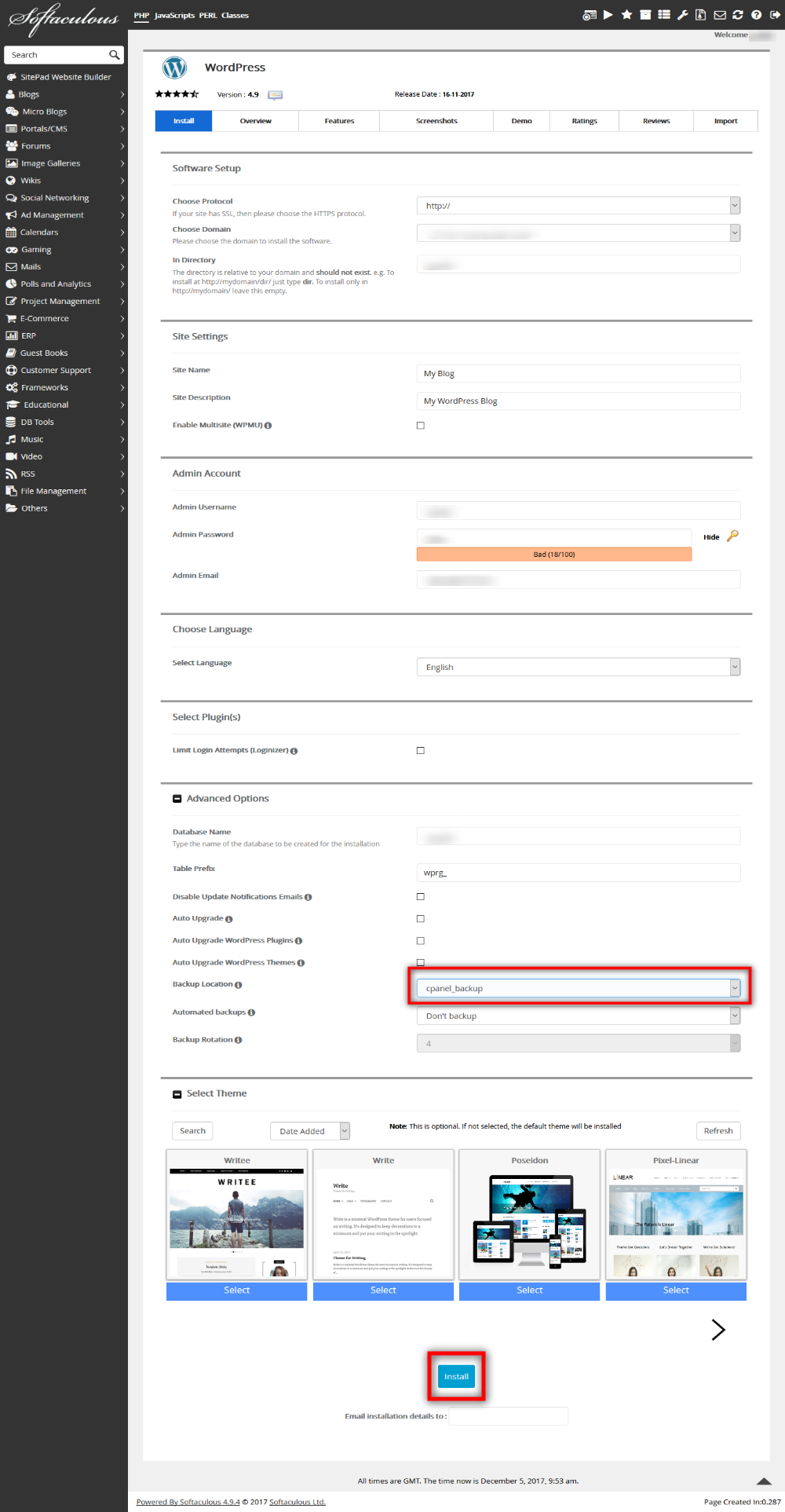Open script ratings via the star icon
Viewport: 785px width, 1512px height.
(626, 15)
